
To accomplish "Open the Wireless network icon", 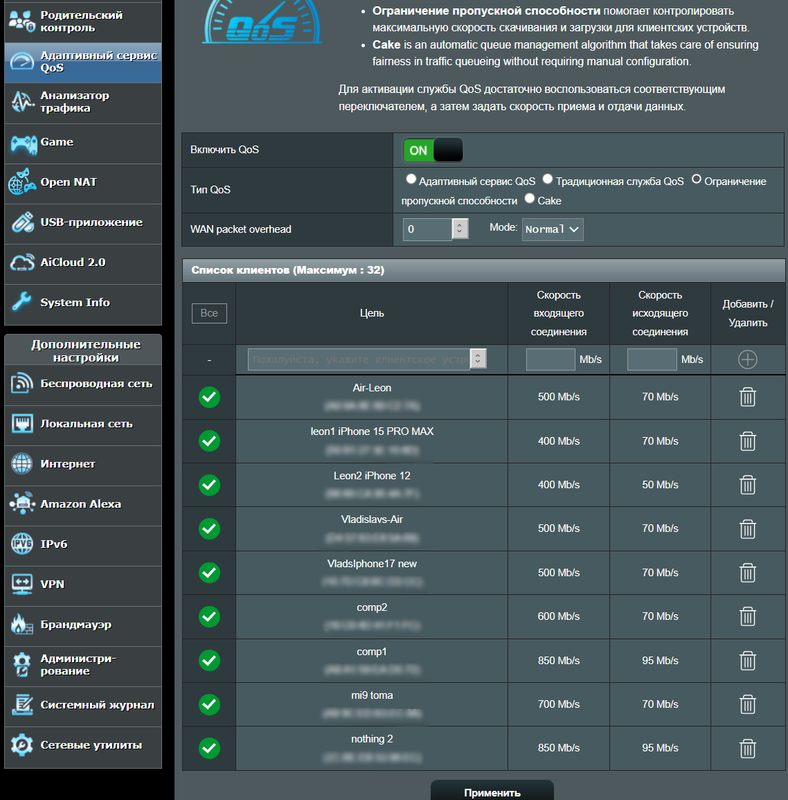I will pyautogui.click(x=22, y=383).
